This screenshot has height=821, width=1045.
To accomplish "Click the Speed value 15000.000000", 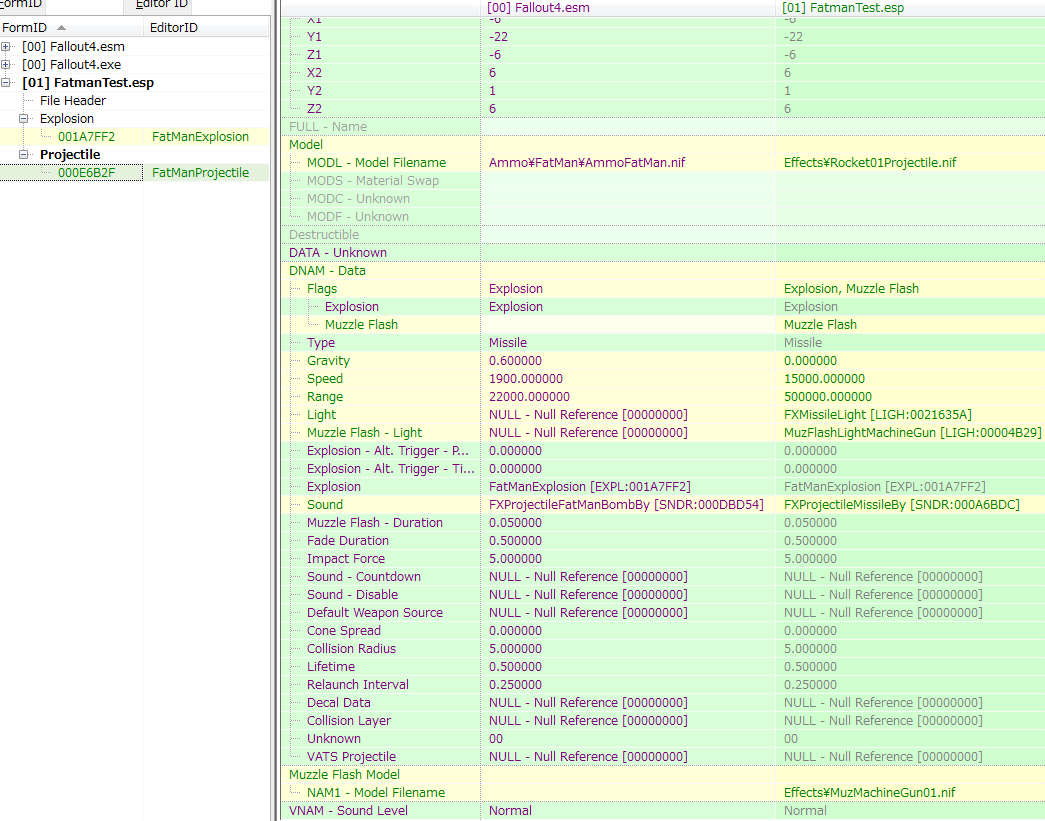I will click(x=824, y=379).
